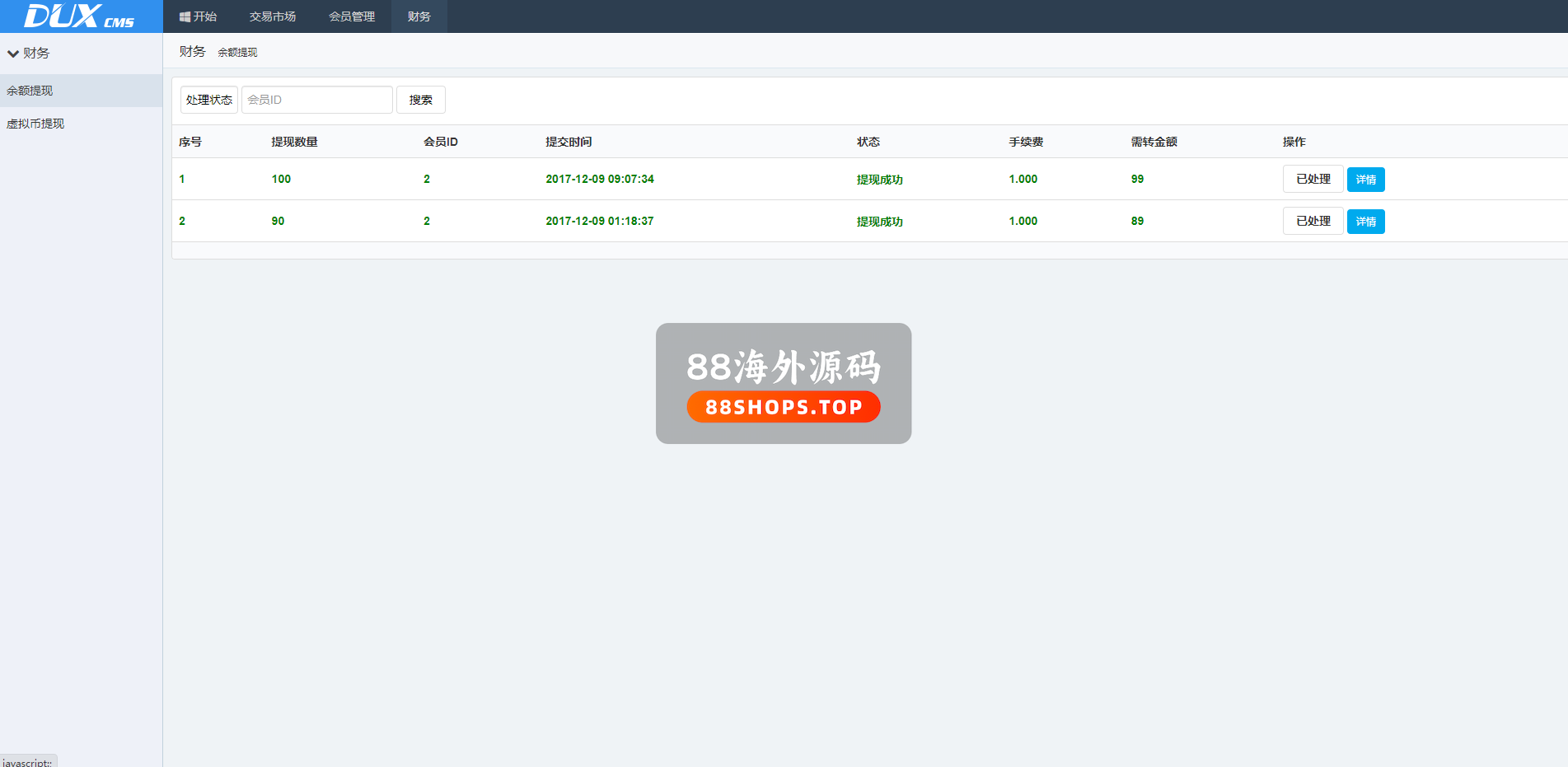This screenshot has height=767, width=1568.
Task: Click the DUX CMS logo
Action: point(80,16)
